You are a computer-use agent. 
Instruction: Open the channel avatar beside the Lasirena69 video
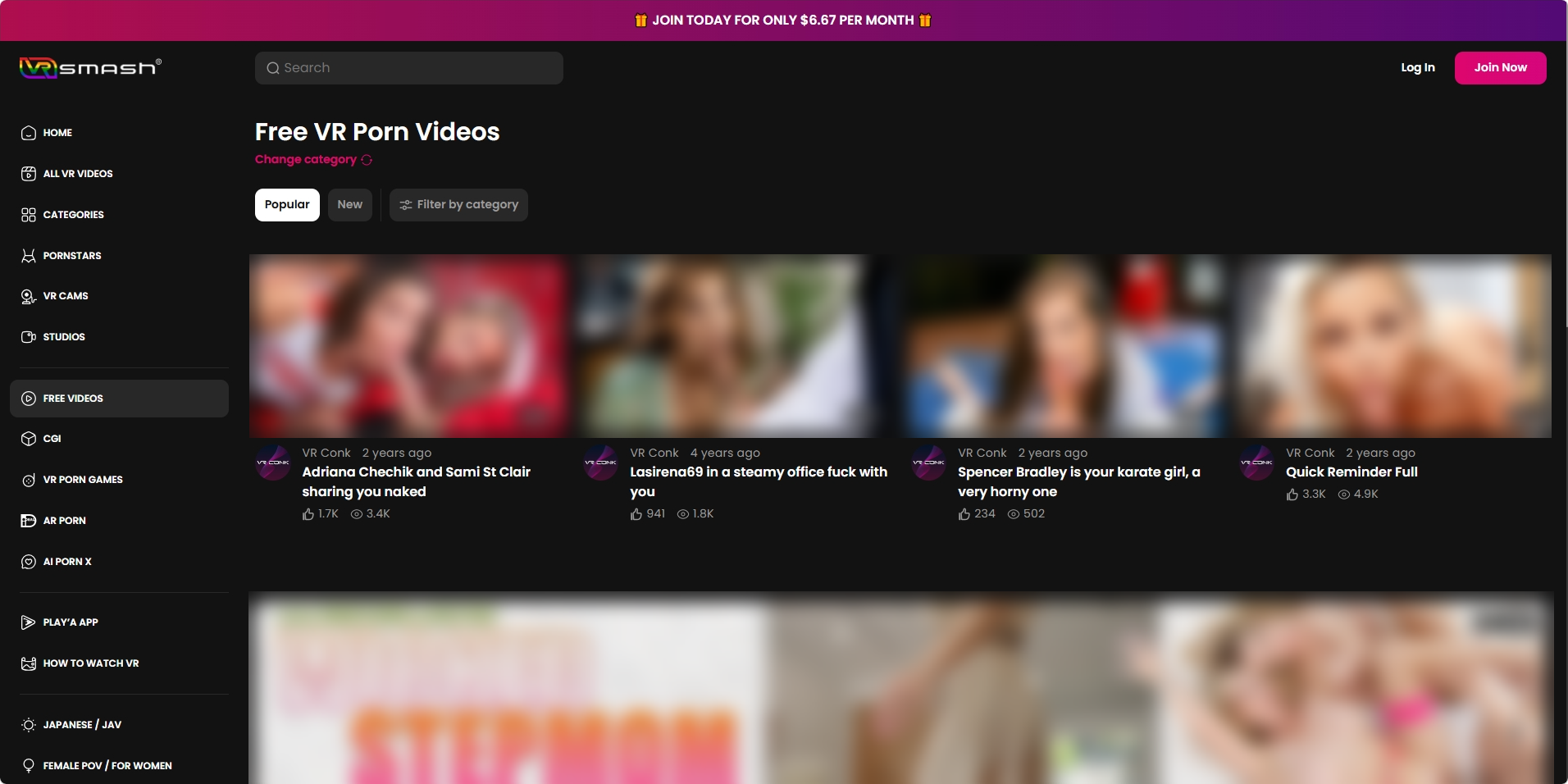click(x=600, y=463)
